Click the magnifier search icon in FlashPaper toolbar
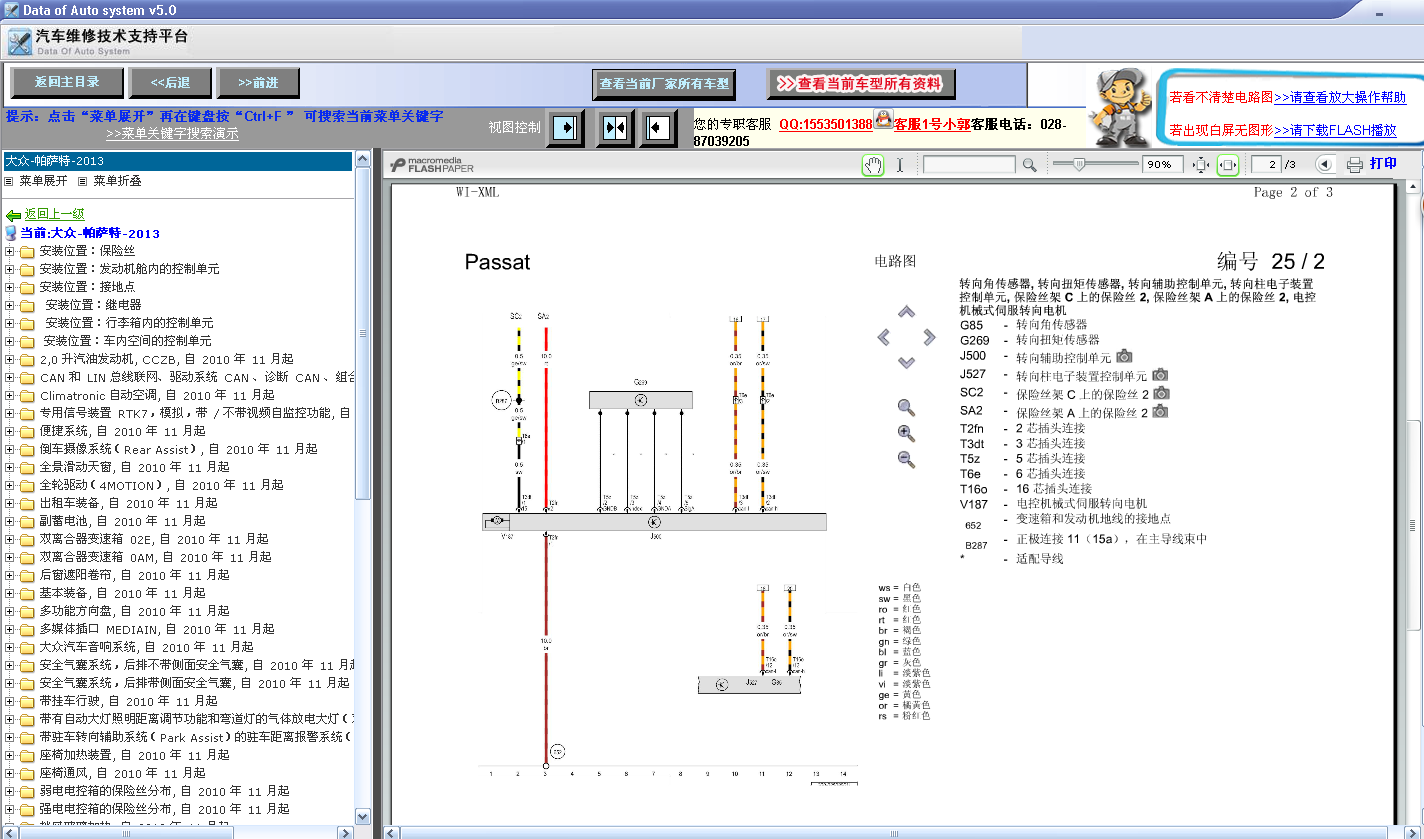The width and height of the screenshot is (1424, 839). pyautogui.click(x=1029, y=165)
